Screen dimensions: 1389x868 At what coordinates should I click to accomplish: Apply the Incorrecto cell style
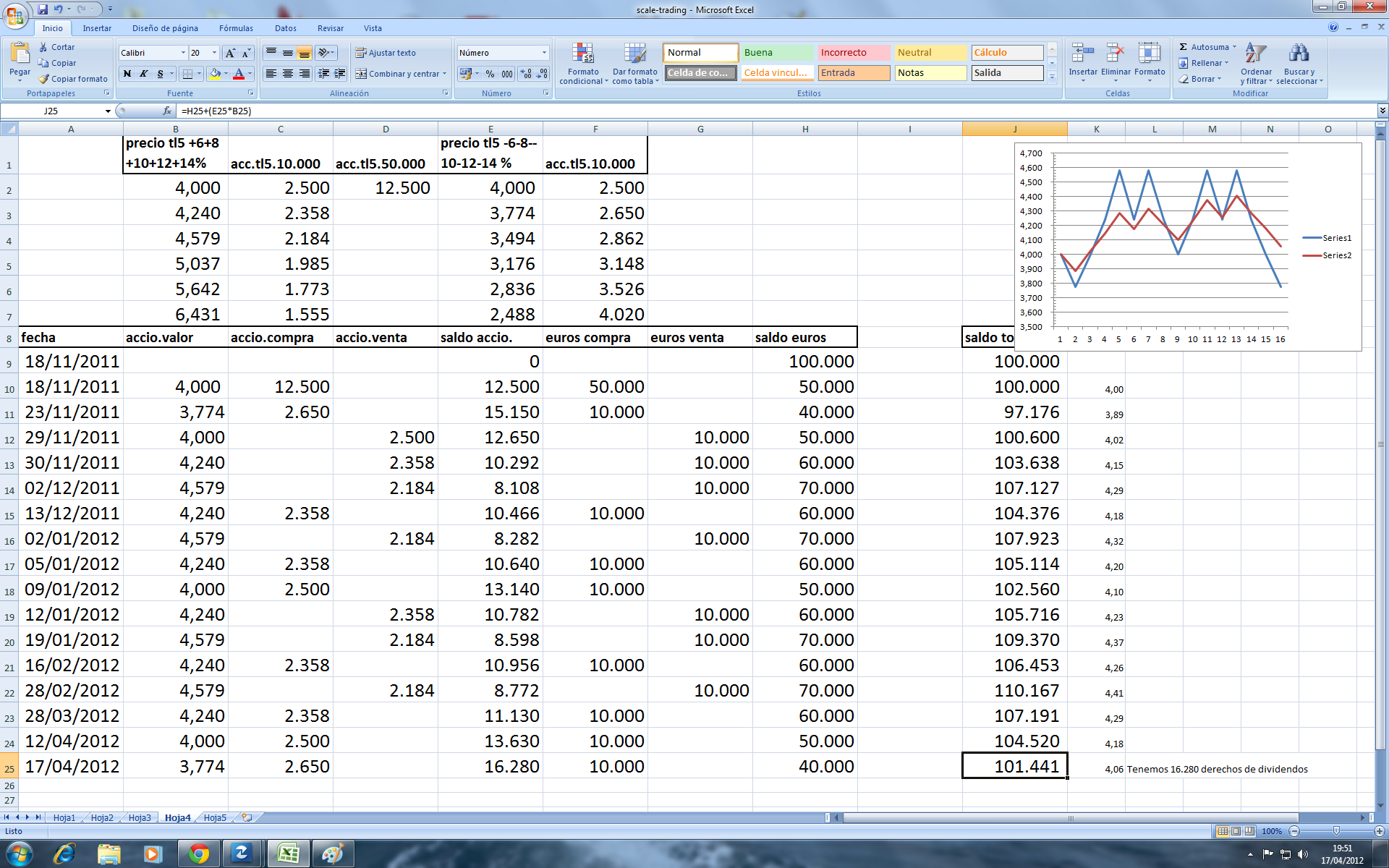tap(854, 53)
